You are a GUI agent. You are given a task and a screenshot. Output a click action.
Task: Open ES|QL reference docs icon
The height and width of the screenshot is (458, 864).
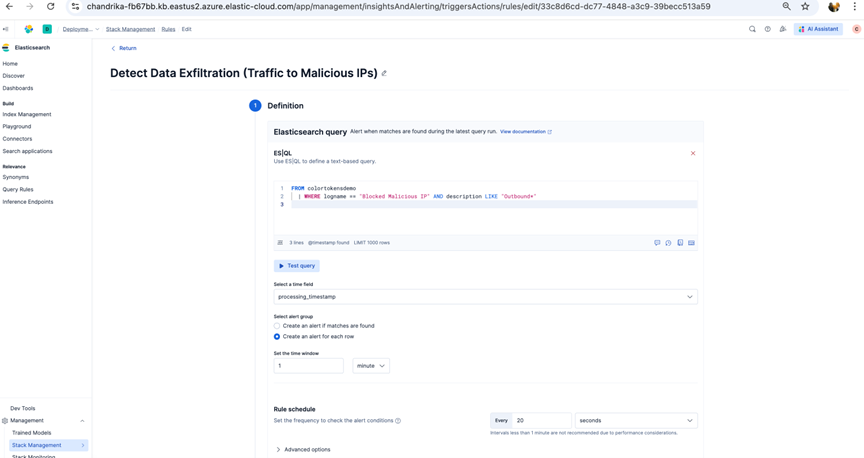(680, 243)
